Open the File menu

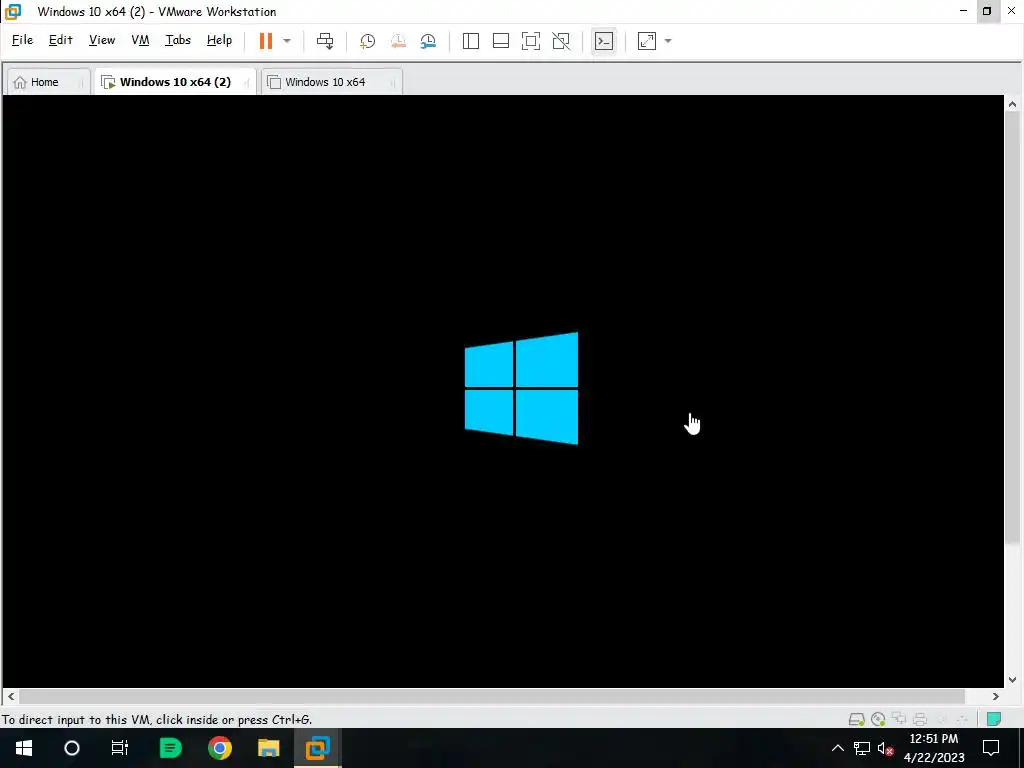(x=22, y=40)
